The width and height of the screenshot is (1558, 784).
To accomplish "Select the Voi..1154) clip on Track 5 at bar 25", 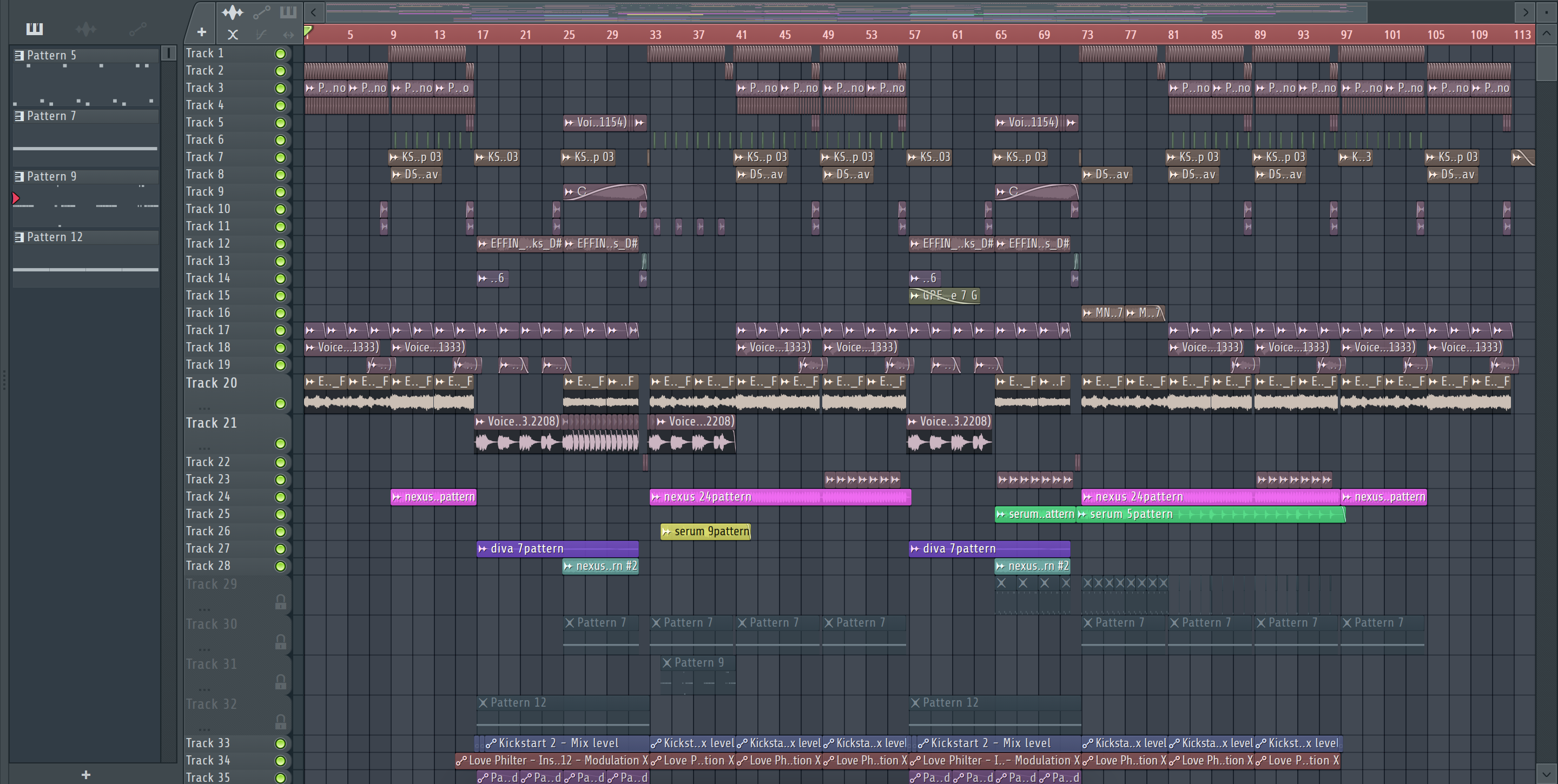I will 597,123.
